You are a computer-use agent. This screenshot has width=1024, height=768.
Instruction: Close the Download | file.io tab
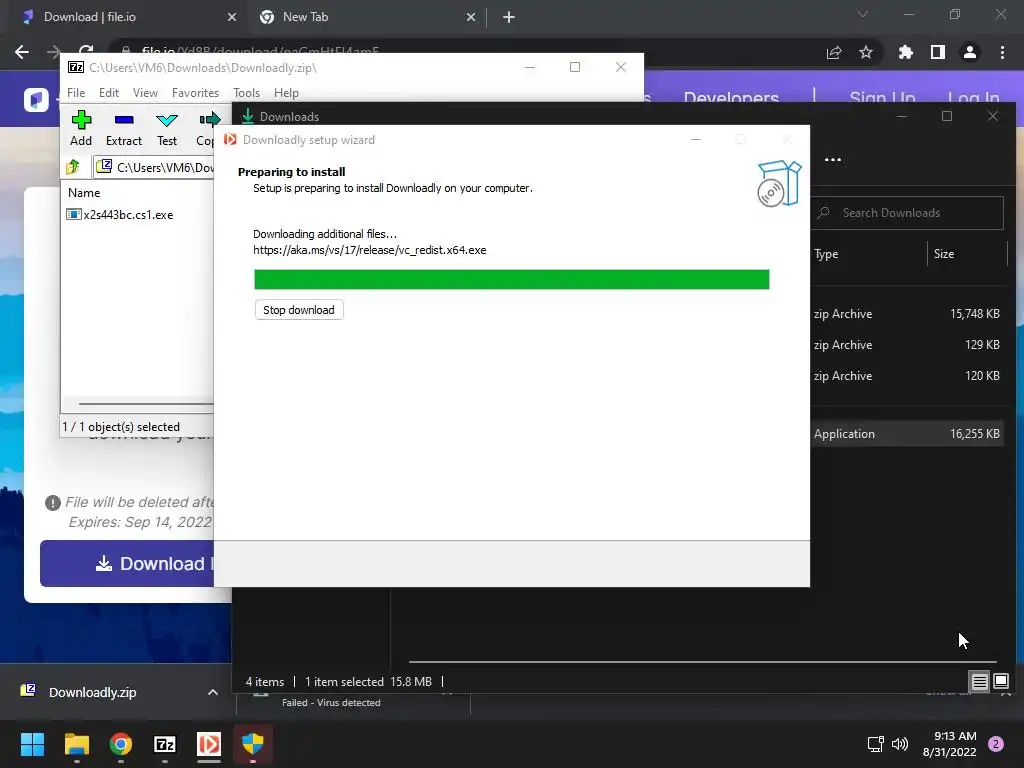pos(232,17)
